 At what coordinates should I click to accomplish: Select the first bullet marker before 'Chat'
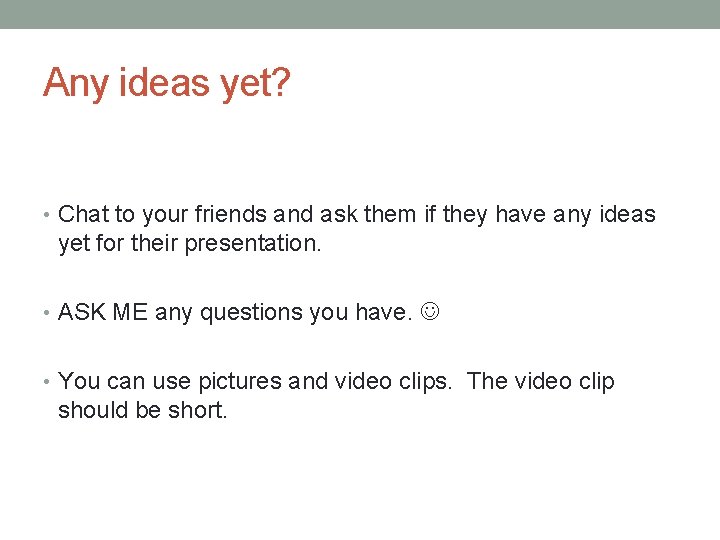pos(46,214)
